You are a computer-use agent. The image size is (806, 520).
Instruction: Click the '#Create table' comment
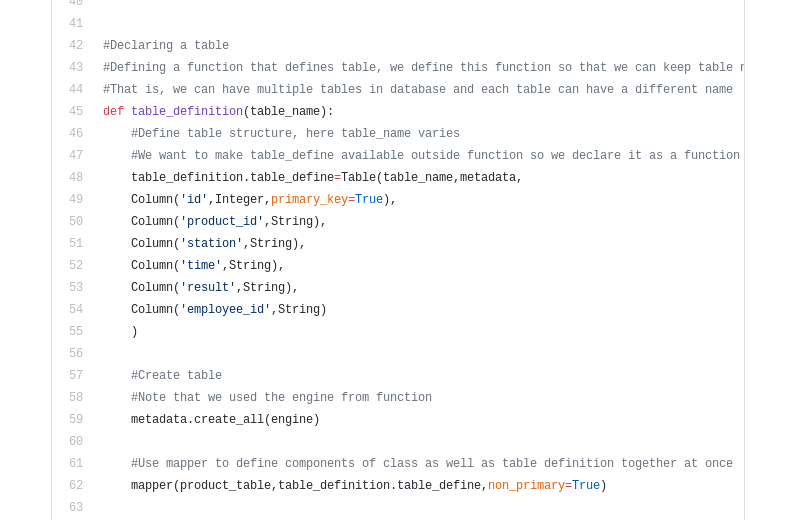(x=176, y=375)
